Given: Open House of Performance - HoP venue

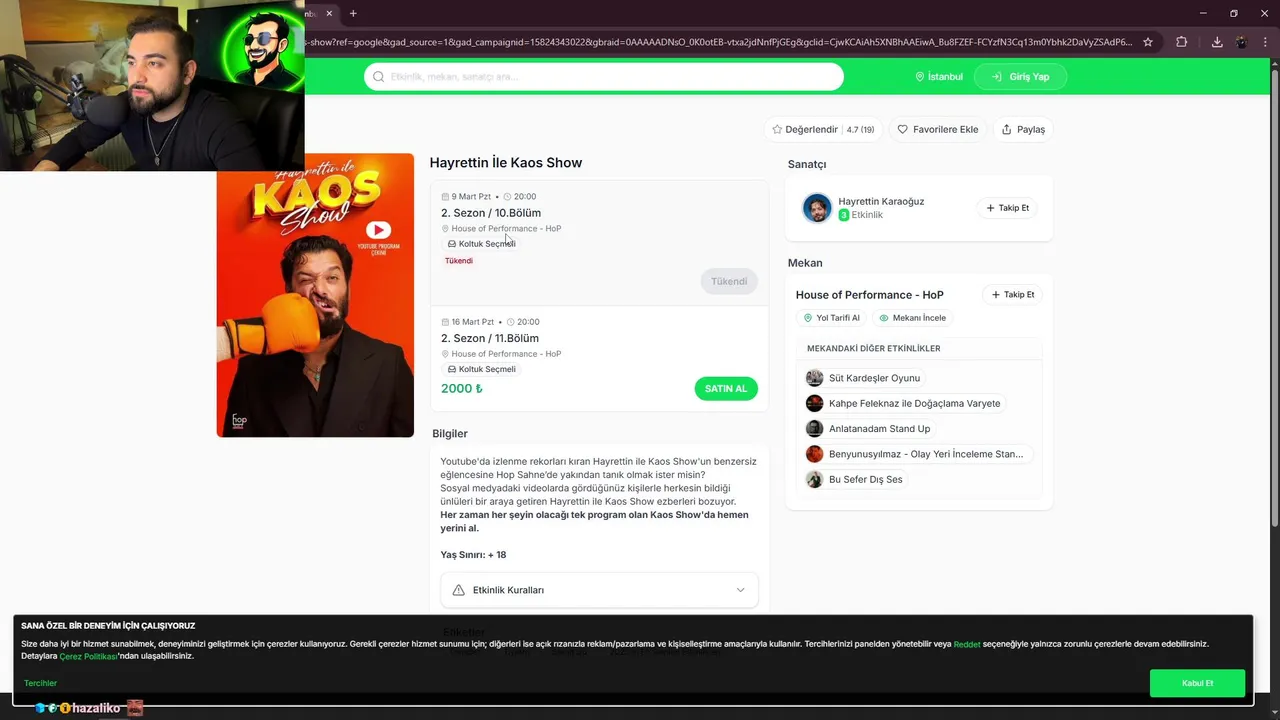Looking at the screenshot, I should coord(870,295).
